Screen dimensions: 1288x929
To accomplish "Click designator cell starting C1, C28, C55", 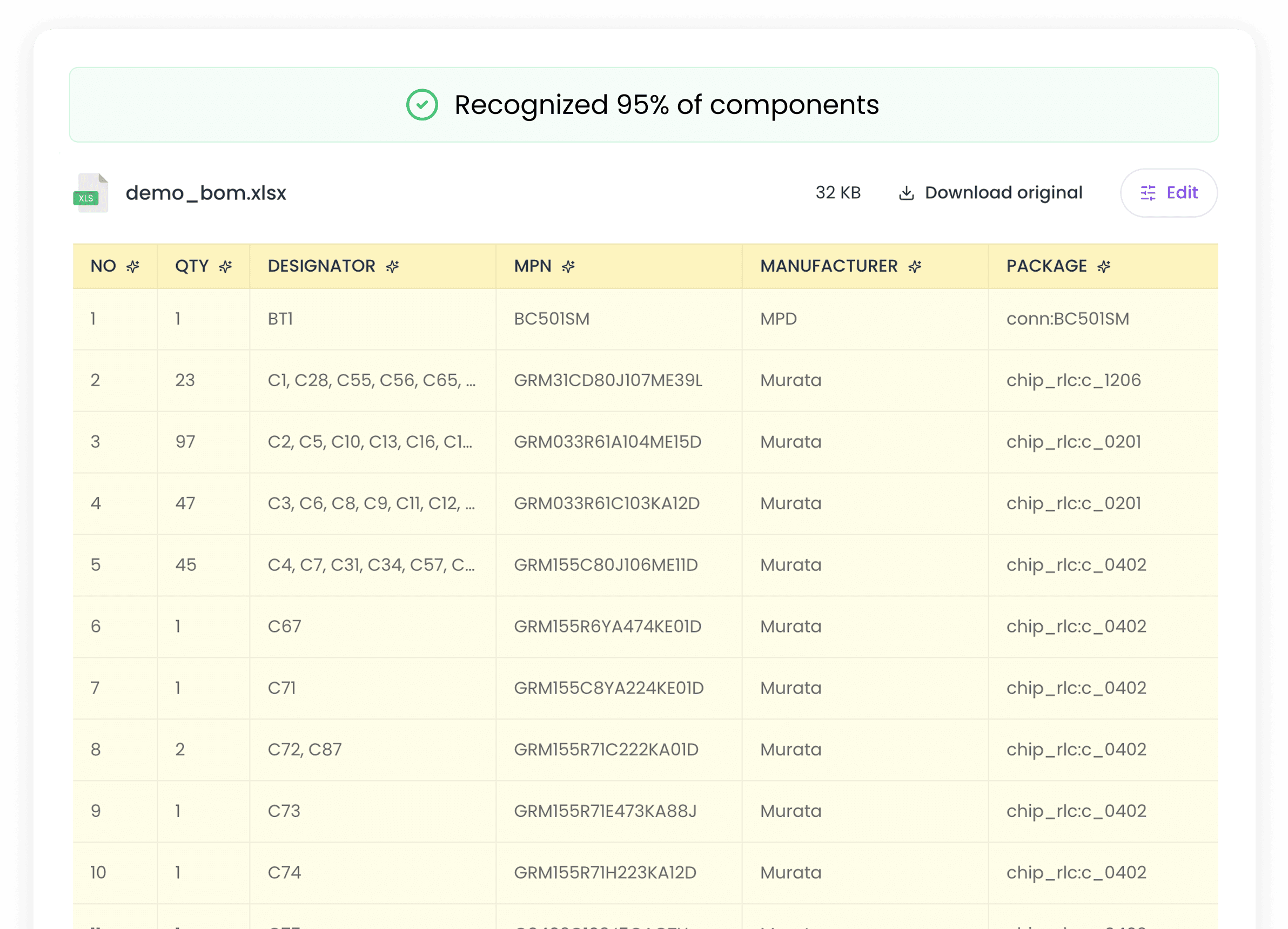I will tap(373, 380).
